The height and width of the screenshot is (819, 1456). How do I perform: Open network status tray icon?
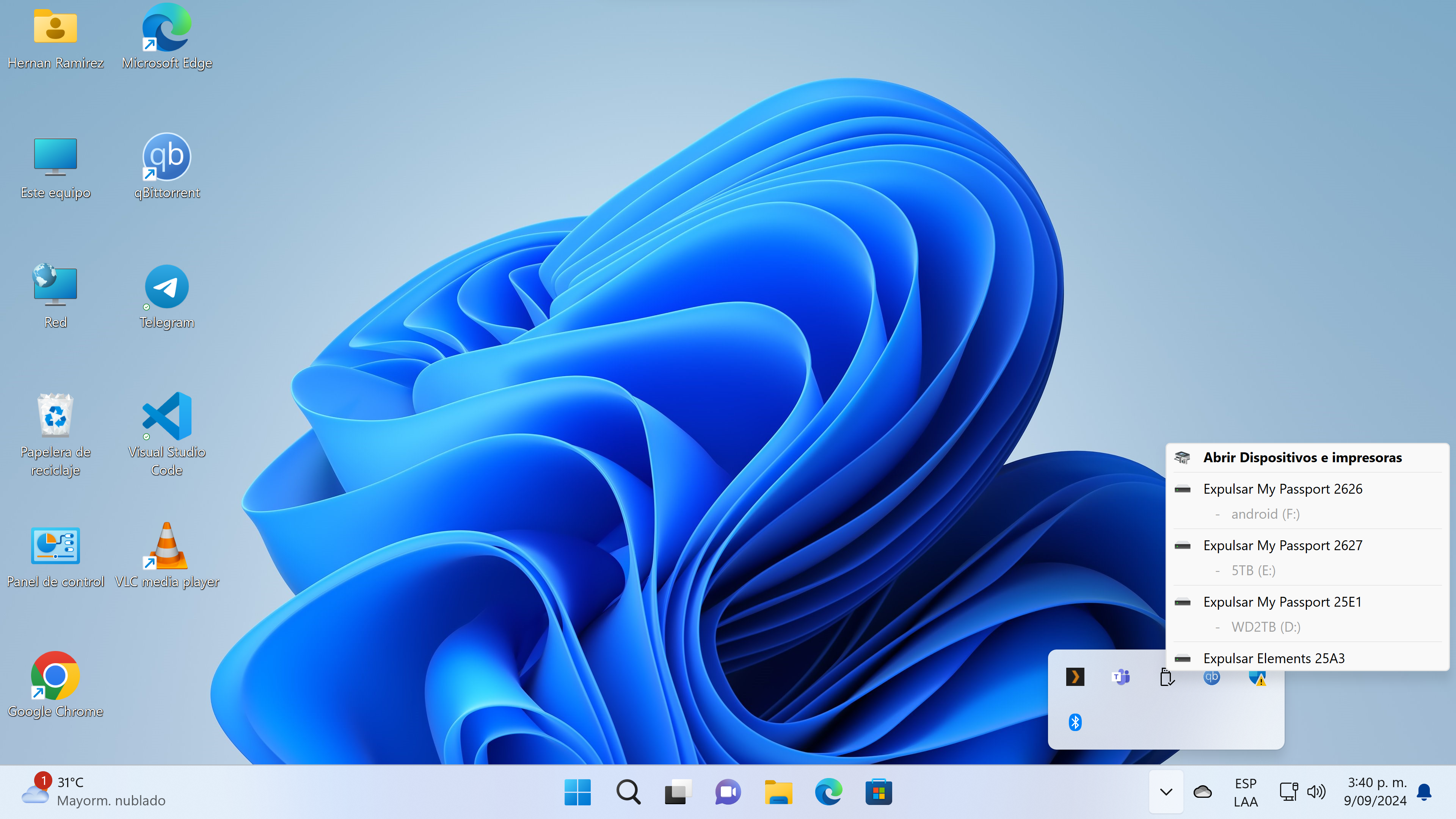click(x=1289, y=792)
